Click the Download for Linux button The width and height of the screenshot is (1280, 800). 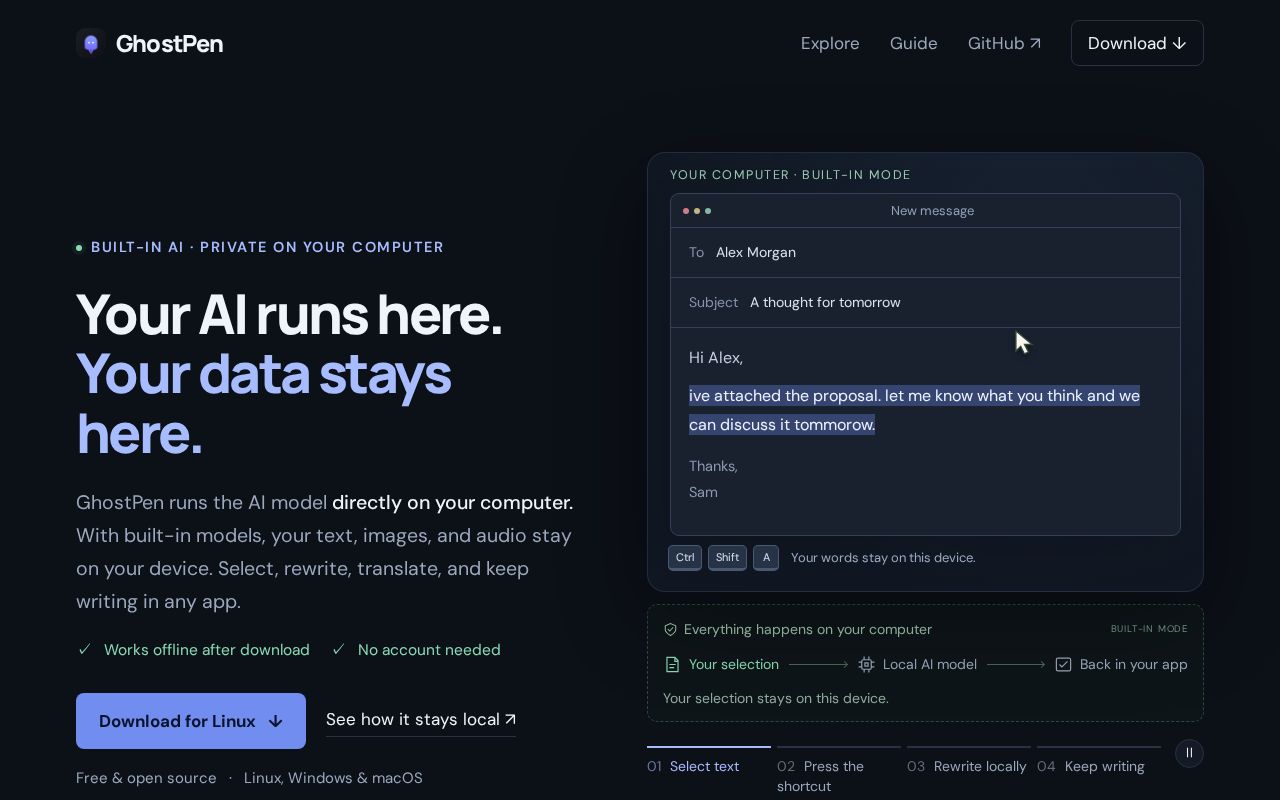191,721
